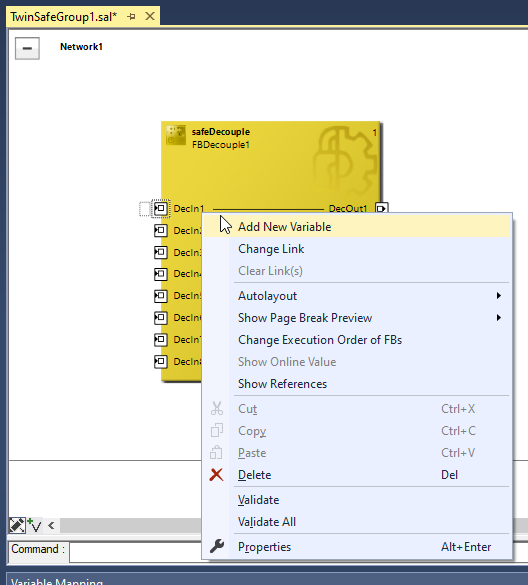The image size is (528, 585).
Task: Click the Paste clipboard icon
Action: [x=216, y=453]
